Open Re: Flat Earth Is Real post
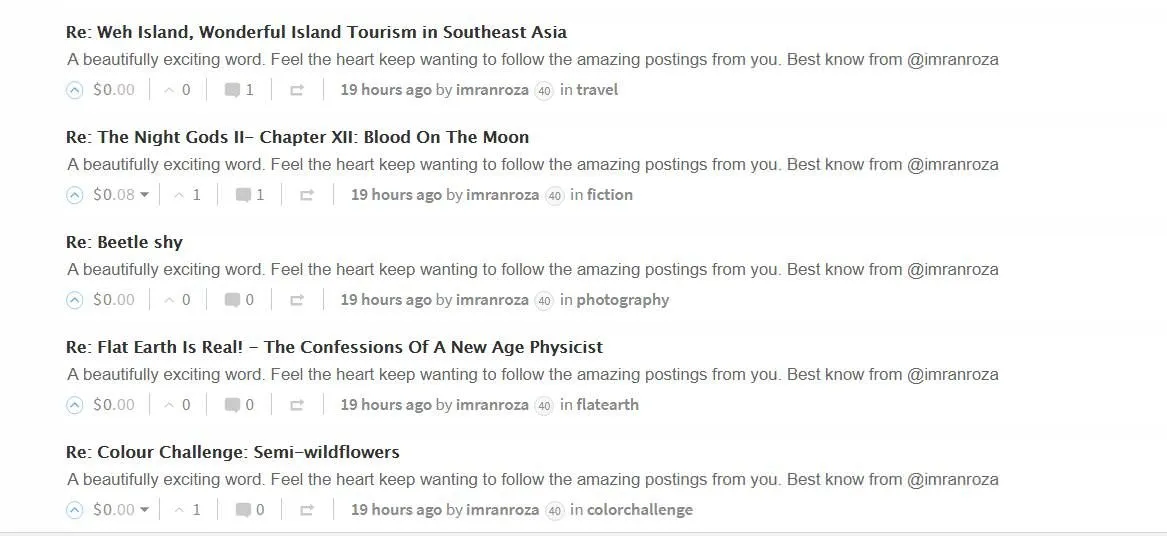This screenshot has height=536, width=1167. click(x=334, y=347)
